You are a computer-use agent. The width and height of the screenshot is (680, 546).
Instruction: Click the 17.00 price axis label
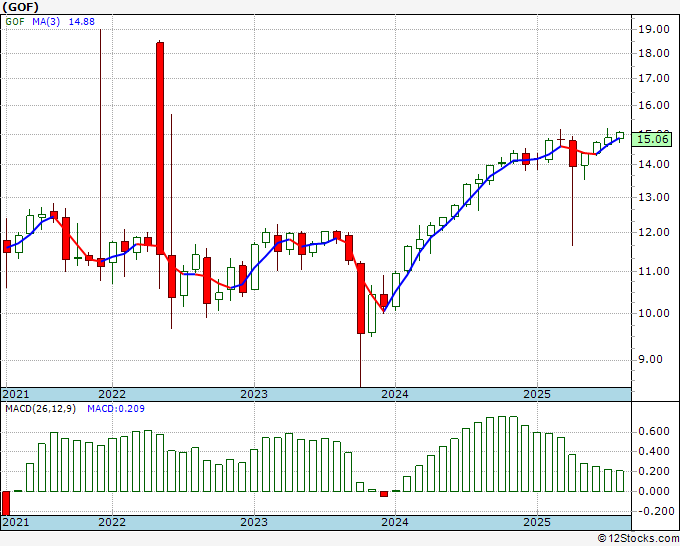[654, 78]
